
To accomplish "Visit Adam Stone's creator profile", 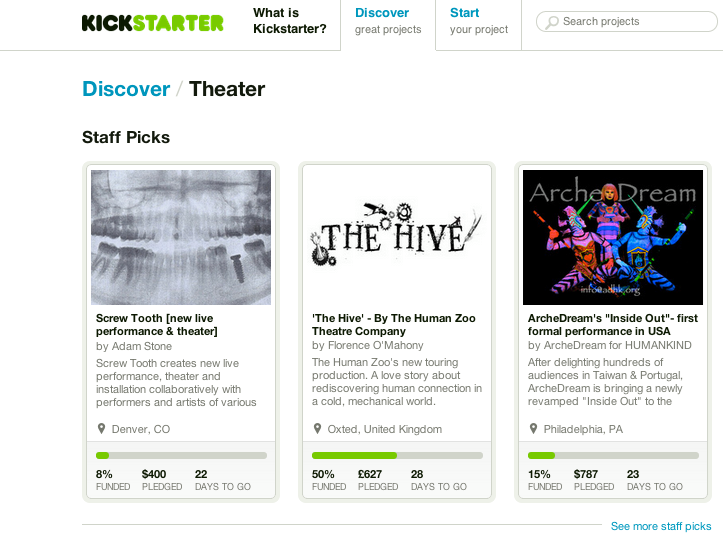I will [142, 346].
